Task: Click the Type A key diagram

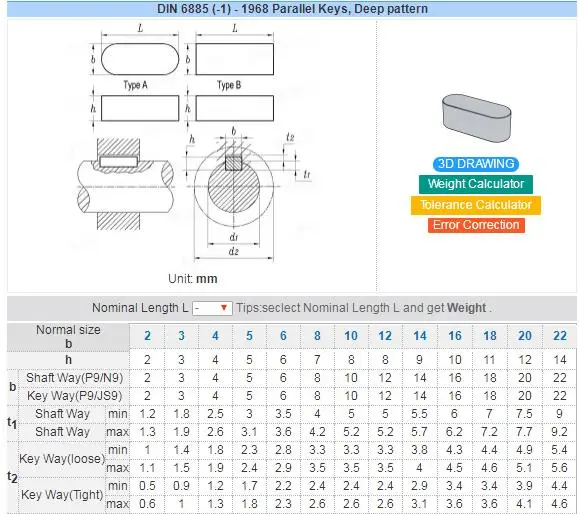Action: coord(140,59)
